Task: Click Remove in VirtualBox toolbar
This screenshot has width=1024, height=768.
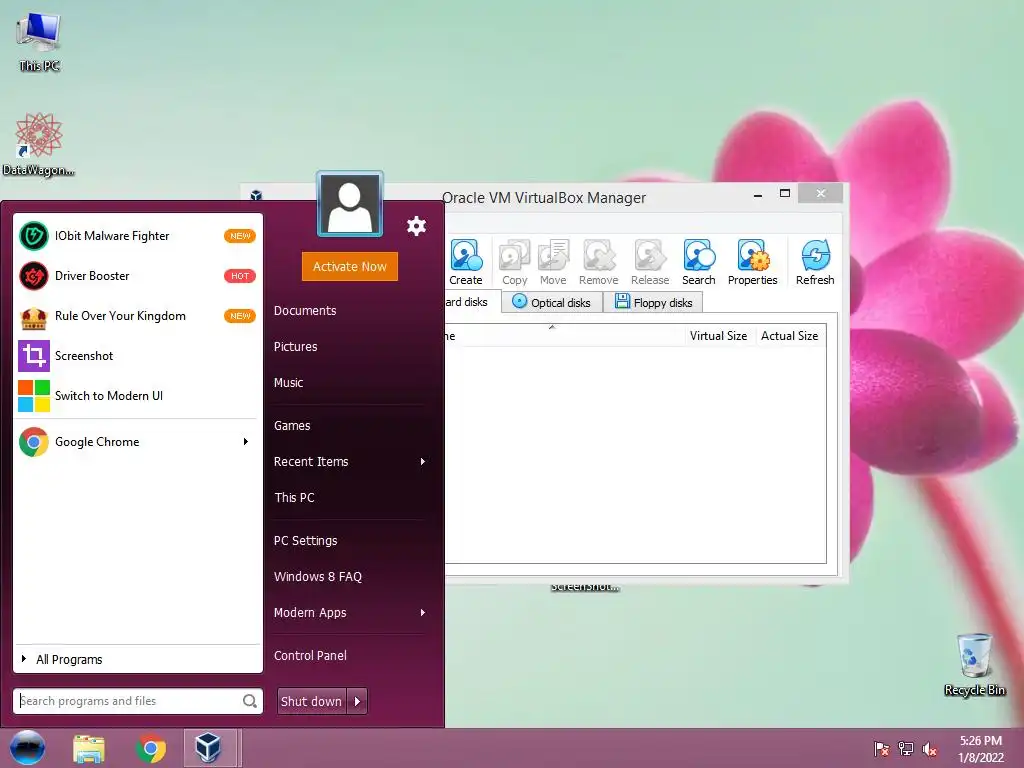Action: click(x=598, y=263)
